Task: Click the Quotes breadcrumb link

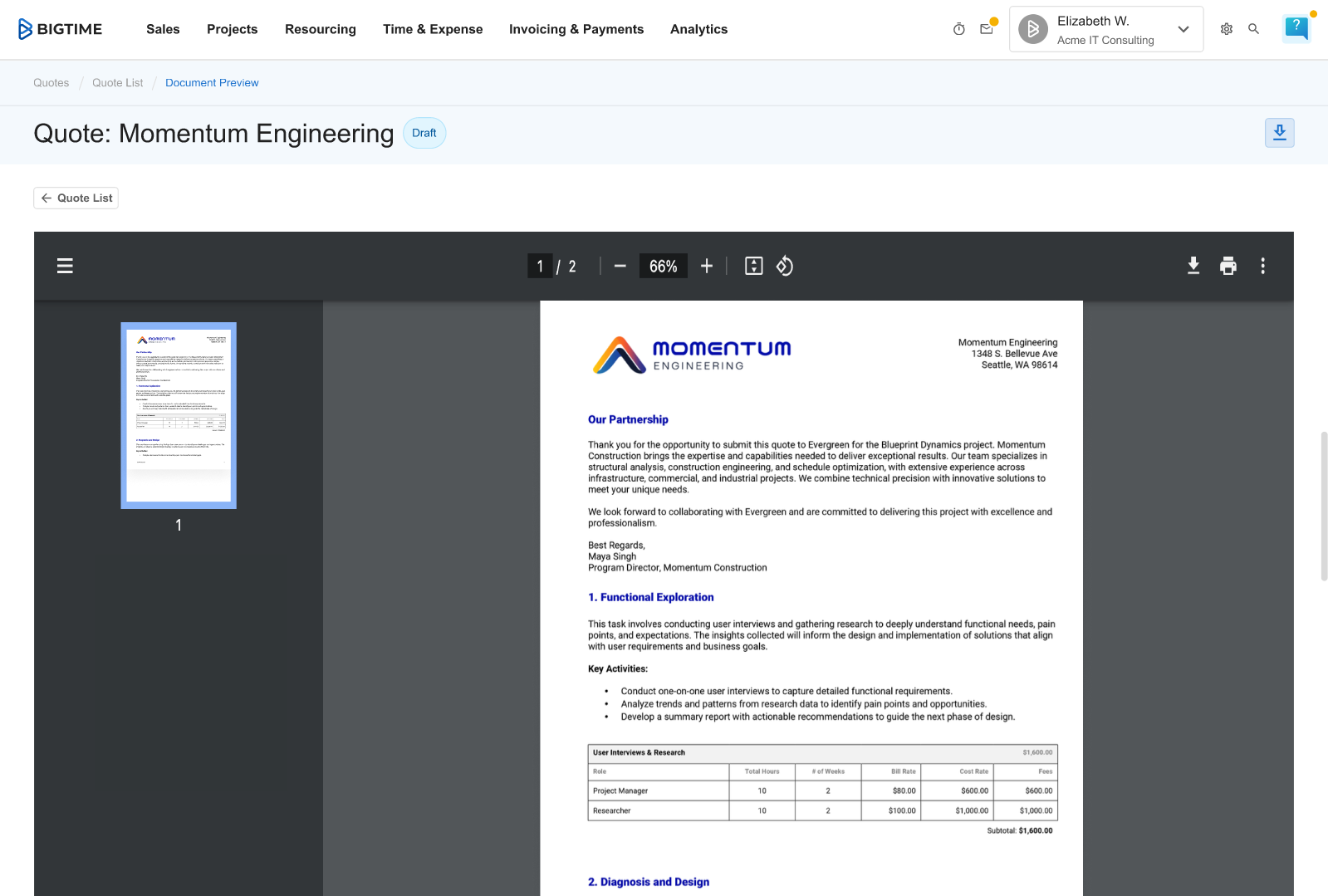Action: [x=51, y=83]
